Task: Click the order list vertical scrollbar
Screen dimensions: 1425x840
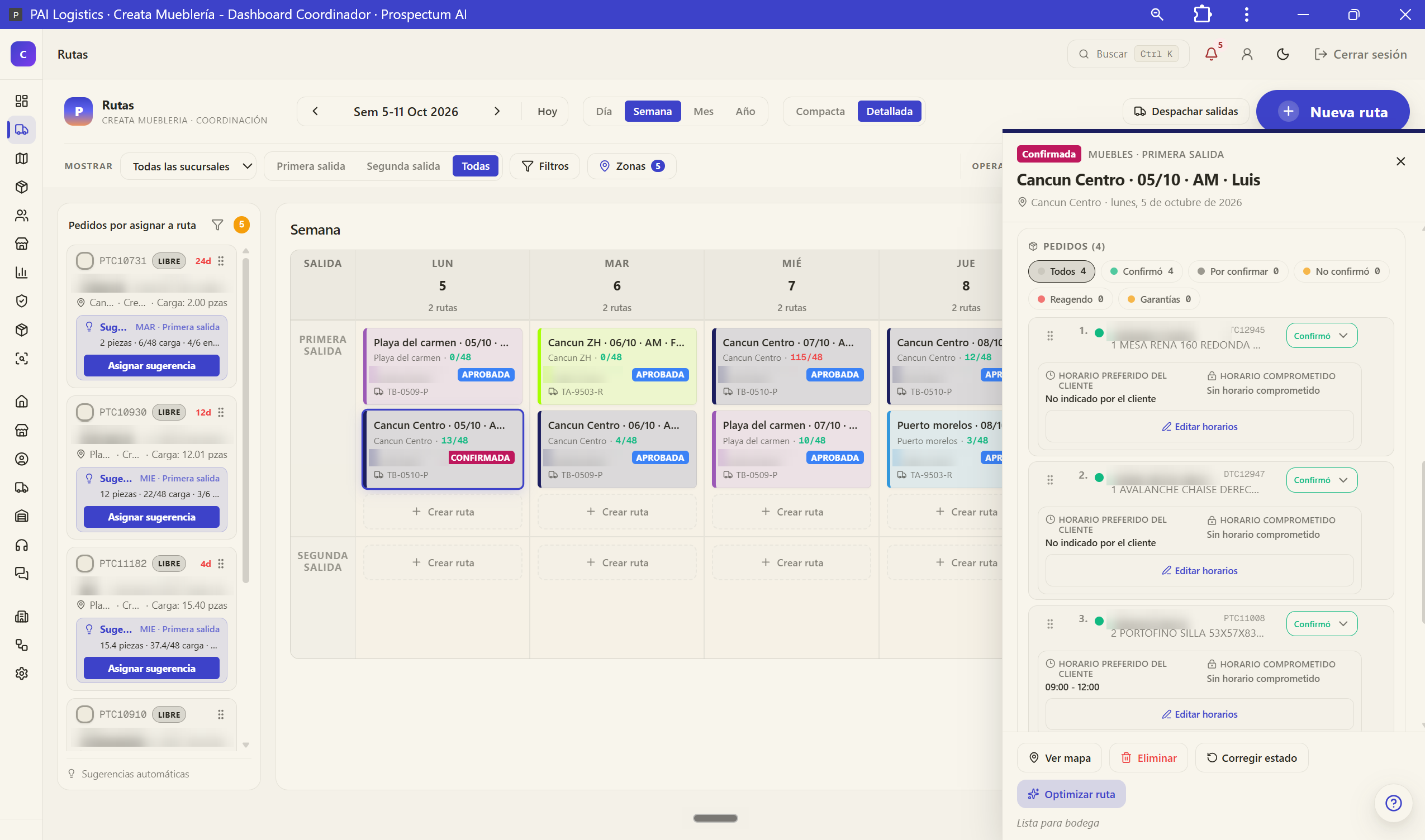Action: pyautogui.click(x=246, y=420)
